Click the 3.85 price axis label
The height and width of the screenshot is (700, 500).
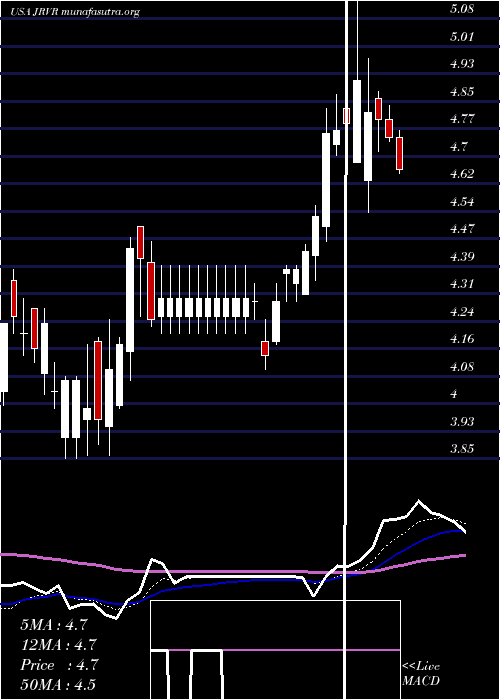coord(462,449)
